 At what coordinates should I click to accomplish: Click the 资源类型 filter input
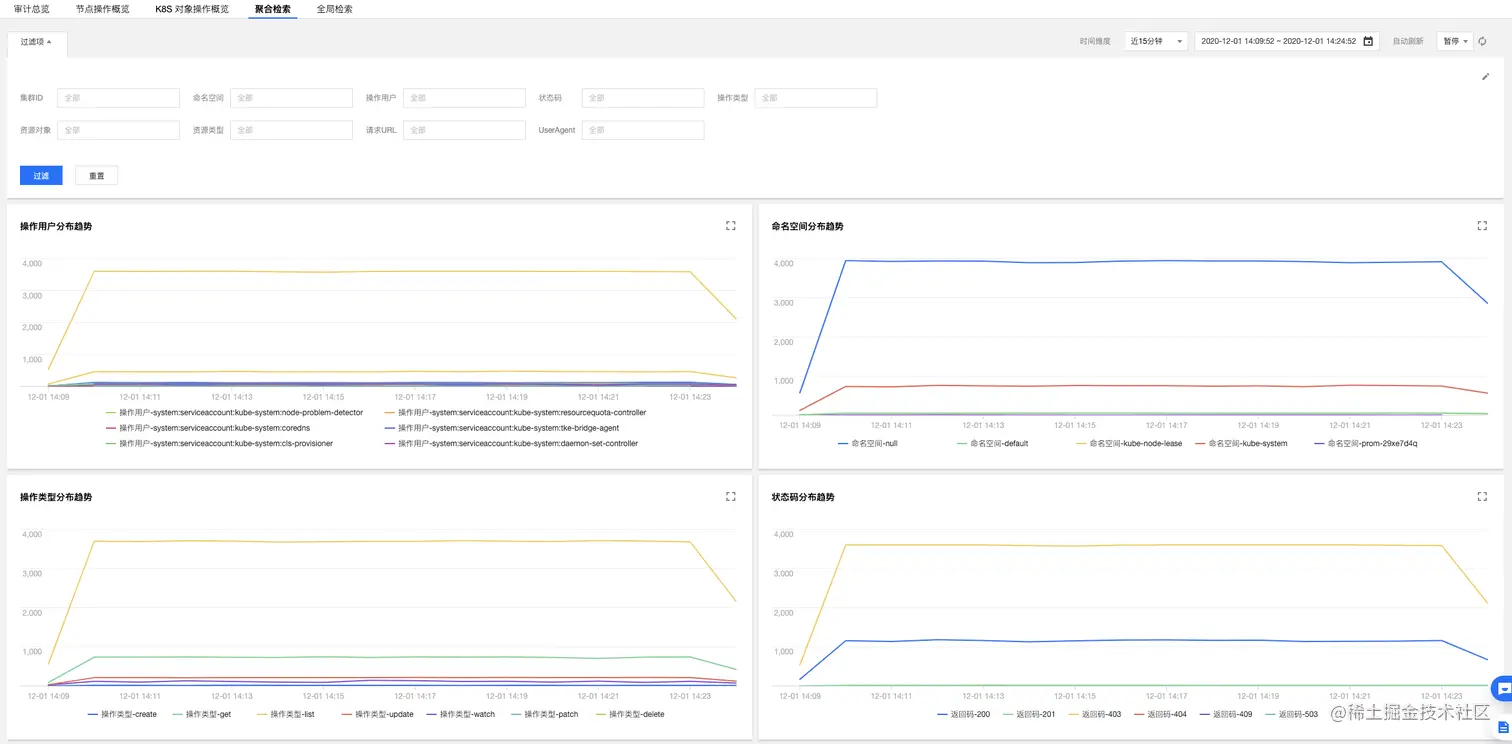click(x=291, y=130)
